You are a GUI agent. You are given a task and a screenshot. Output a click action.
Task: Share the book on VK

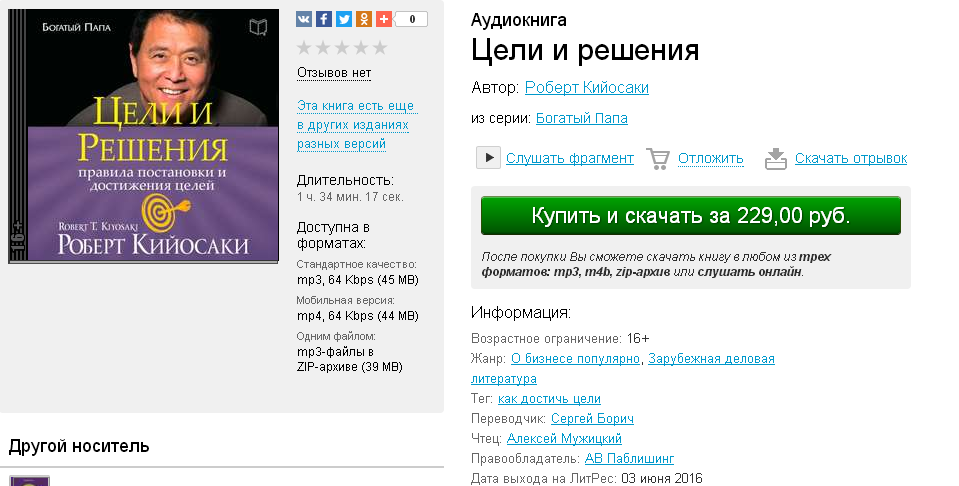coord(304,19)
